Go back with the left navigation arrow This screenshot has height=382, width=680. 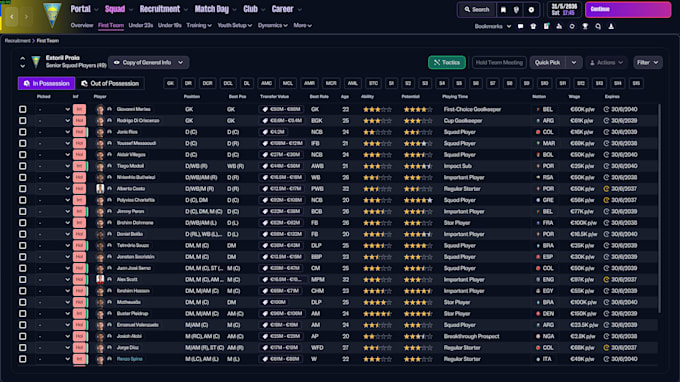pos(12,17)
